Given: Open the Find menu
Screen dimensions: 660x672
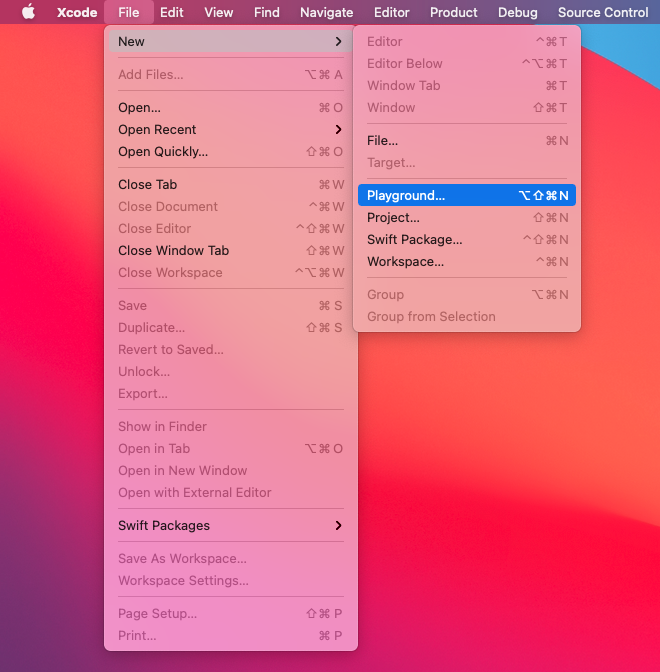Looking at the screenshot, I should click(267, 12).
